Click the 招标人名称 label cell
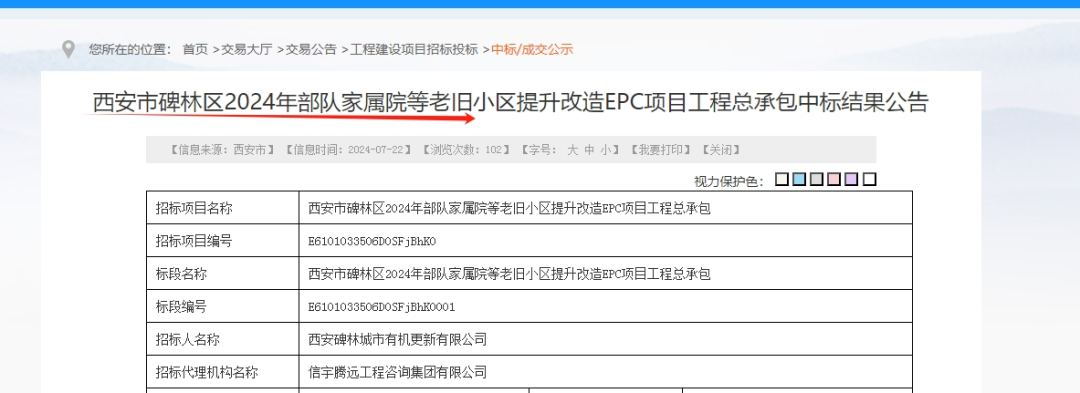This screenshot has width=1080, height=393. pos(222,339)
